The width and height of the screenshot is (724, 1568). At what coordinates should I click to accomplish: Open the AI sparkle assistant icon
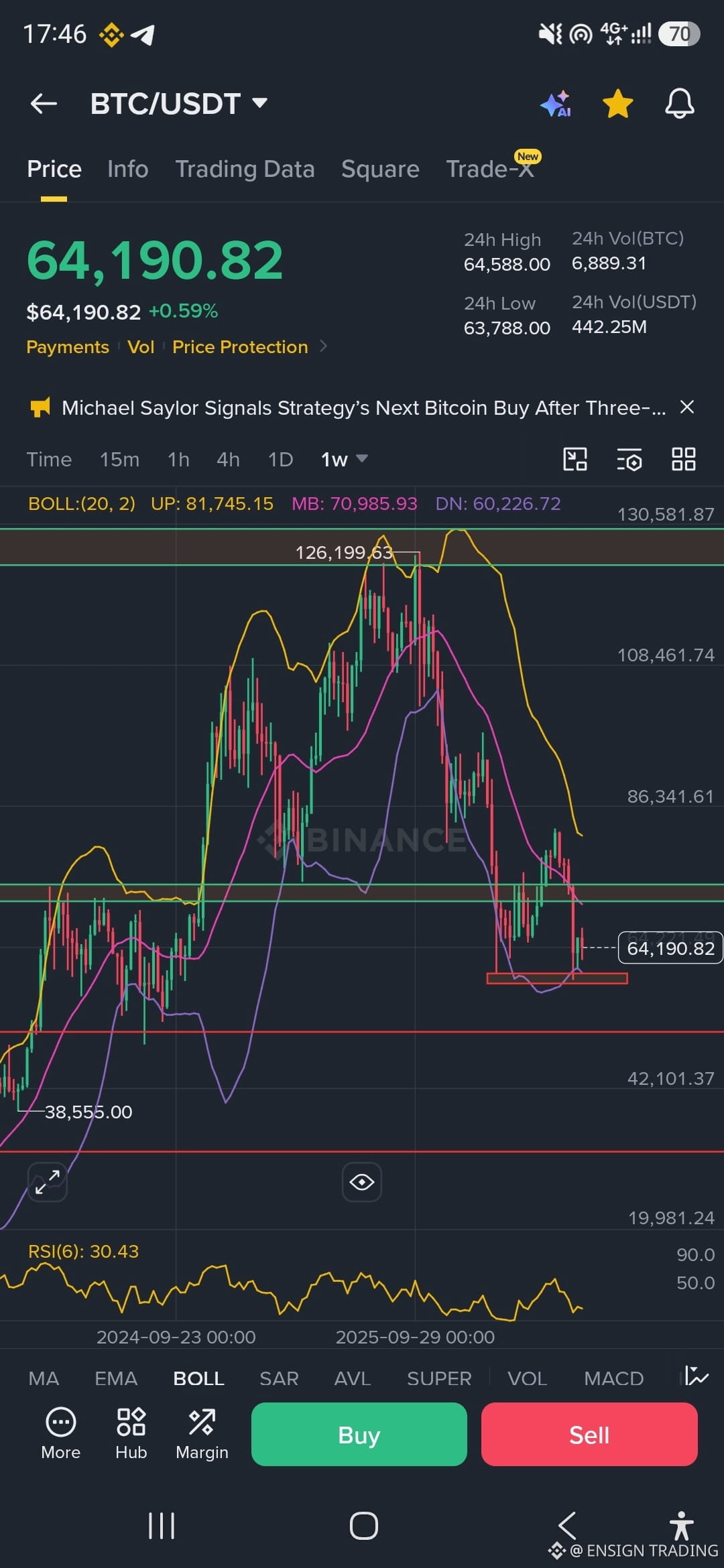[x=555, y=104]
